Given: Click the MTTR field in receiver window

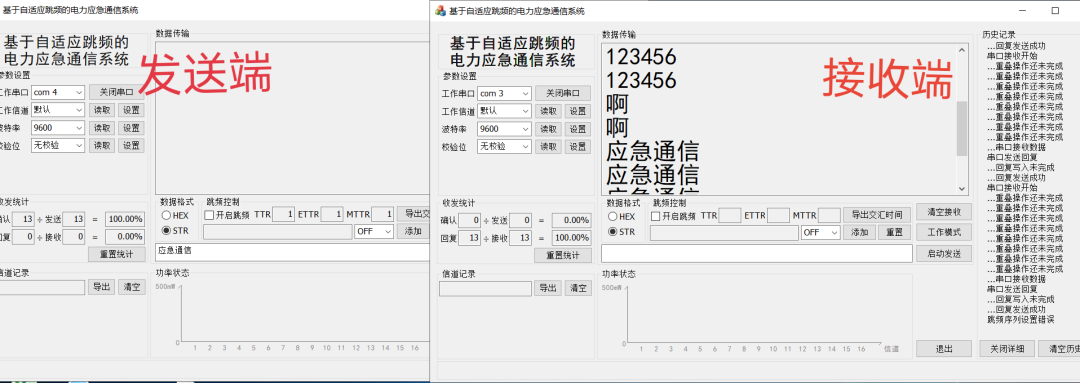Looking at the screenshot, I should point(829,216).
